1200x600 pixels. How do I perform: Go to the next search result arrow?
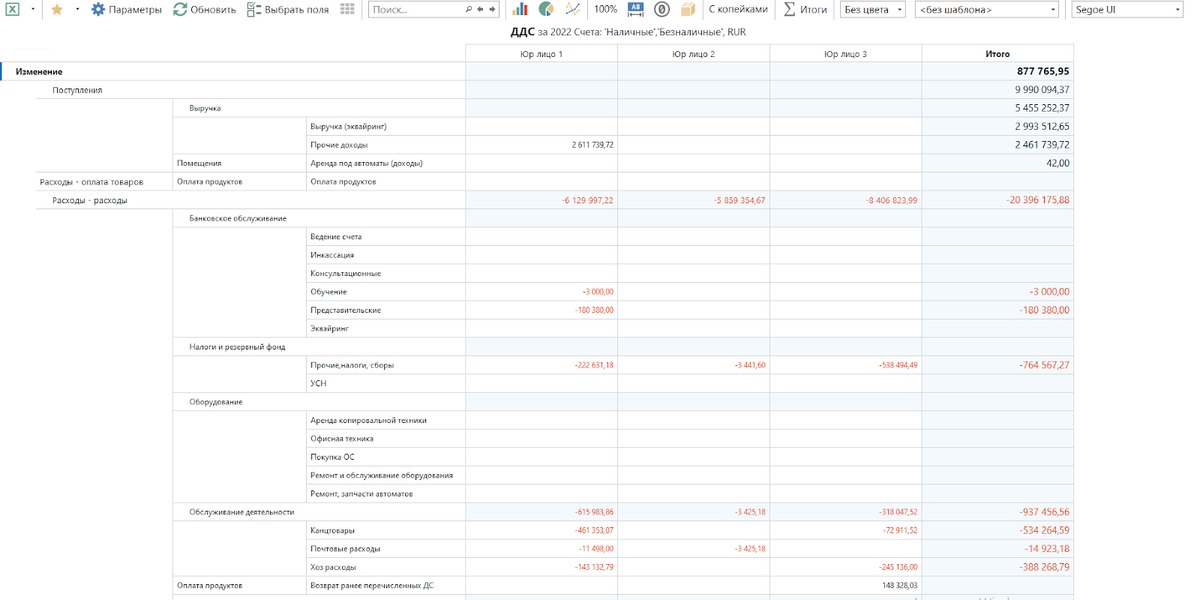(491, 9)
